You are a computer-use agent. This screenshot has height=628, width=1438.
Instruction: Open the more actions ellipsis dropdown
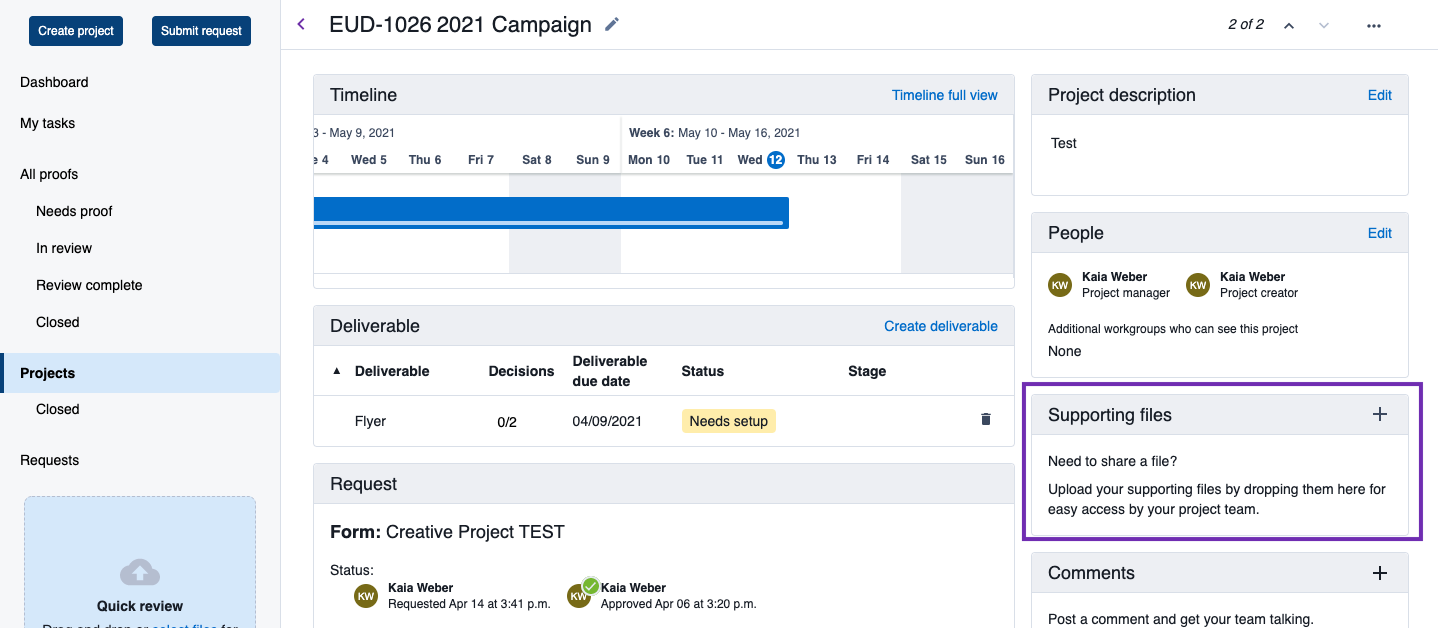[1373, 25]
